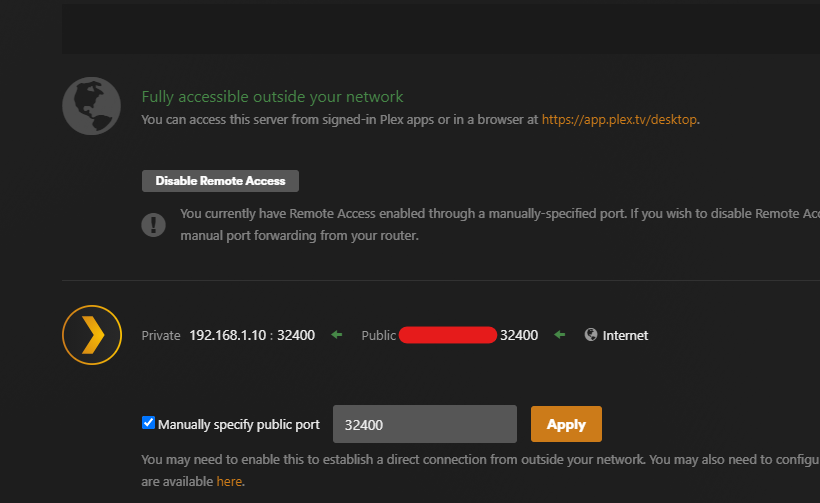Click the Private label text
The width and height of the screenshot is (820, 503).
coord(161,335)
